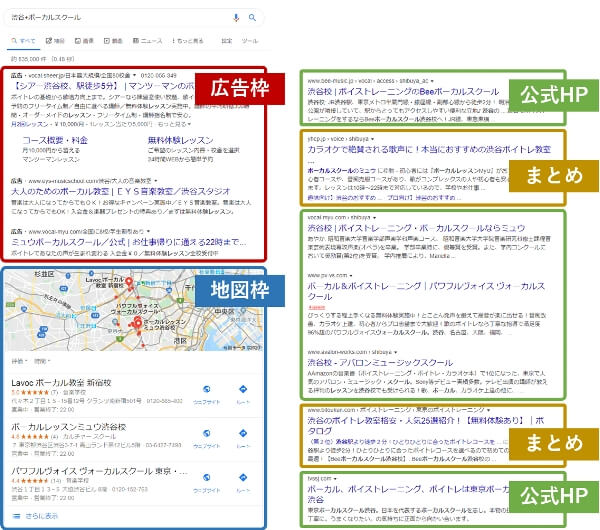Click the magnifier search button icon
The width and height of the screenshot is (600, 530).
click(252, 18)
